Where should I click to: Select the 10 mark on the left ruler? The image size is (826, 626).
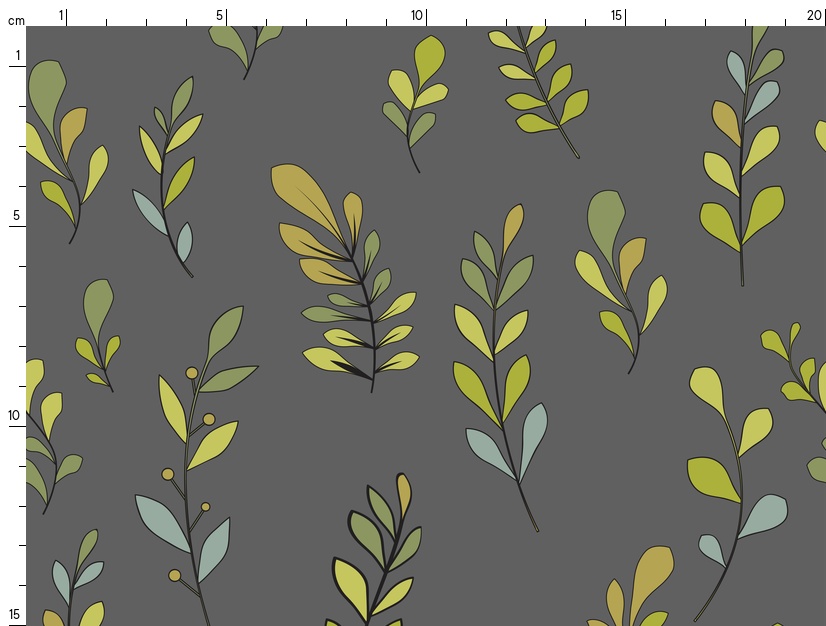tap(15, 416)
